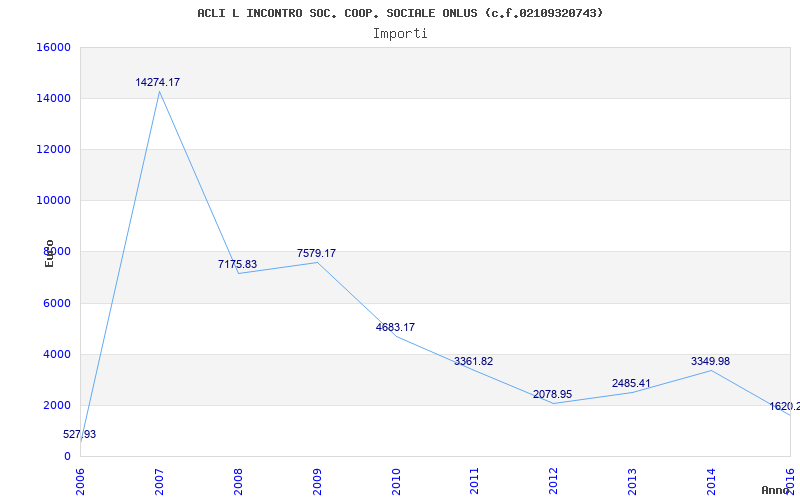This screenshot has width=800, height=500.
Task: Select the 7175.83 value label
Action: 237,264
